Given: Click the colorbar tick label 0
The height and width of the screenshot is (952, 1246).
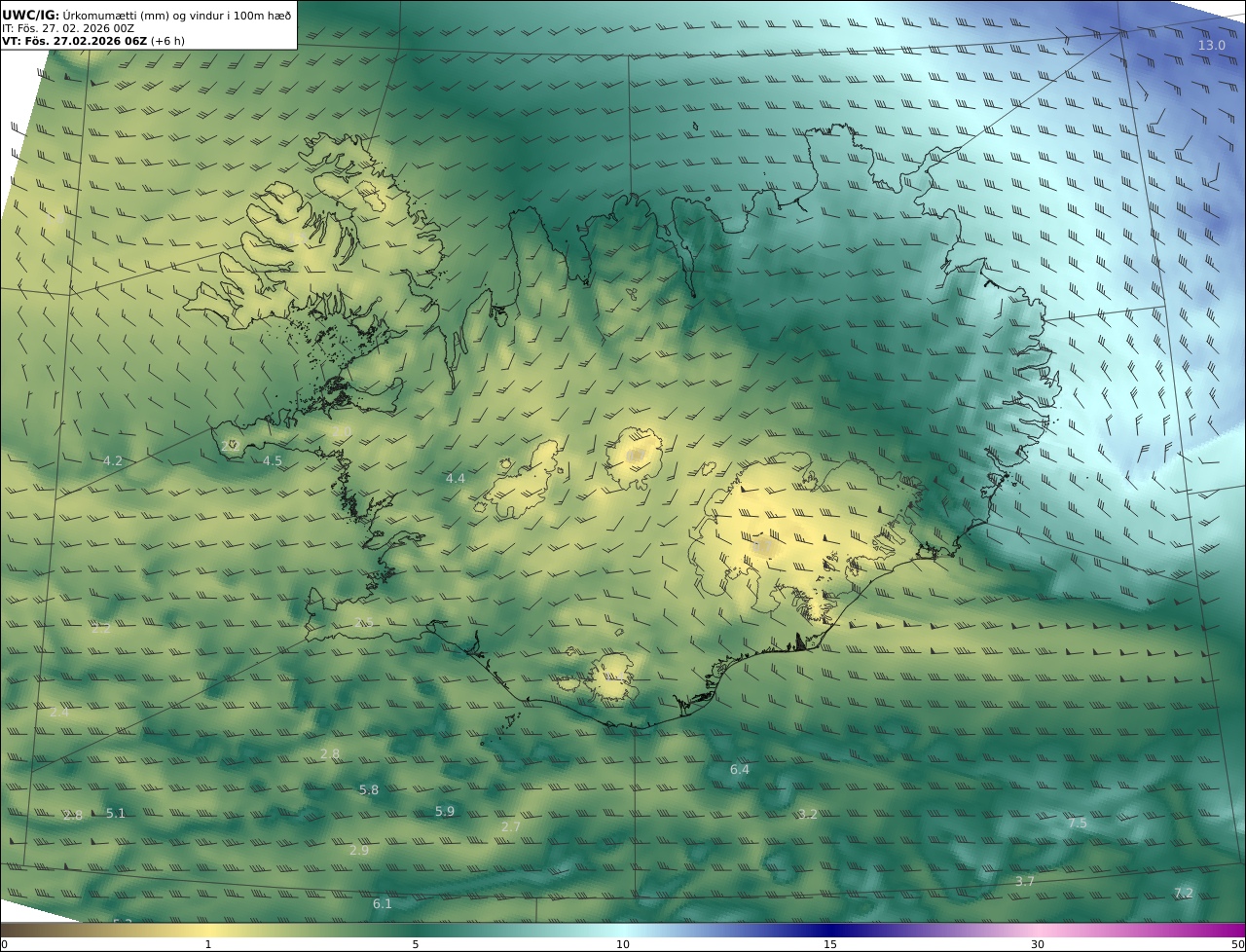Looking at the screenshot, I should (x=4, y=944).
